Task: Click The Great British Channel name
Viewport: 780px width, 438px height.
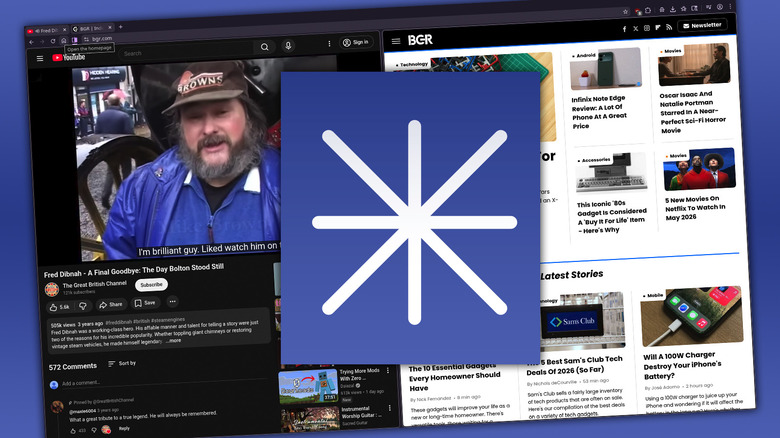Action: (x=95, y=284)
